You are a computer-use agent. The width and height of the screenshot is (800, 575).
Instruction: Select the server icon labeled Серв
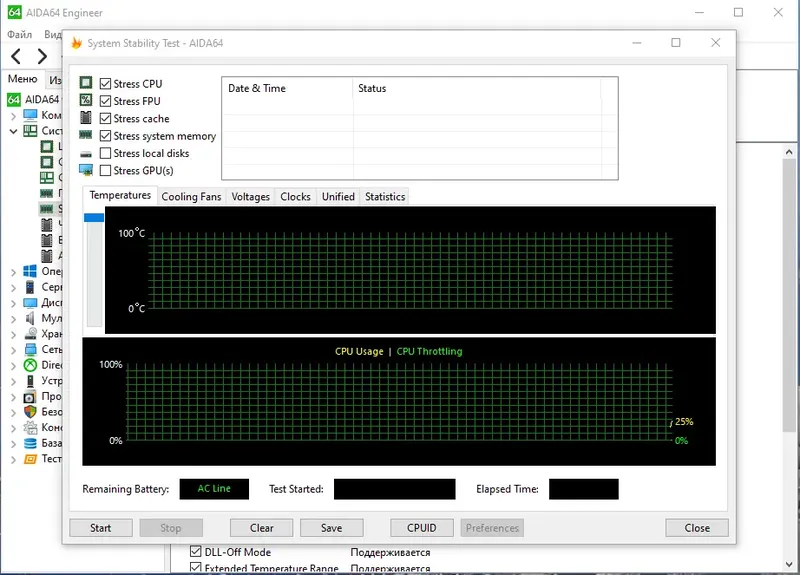coord(30,287)
